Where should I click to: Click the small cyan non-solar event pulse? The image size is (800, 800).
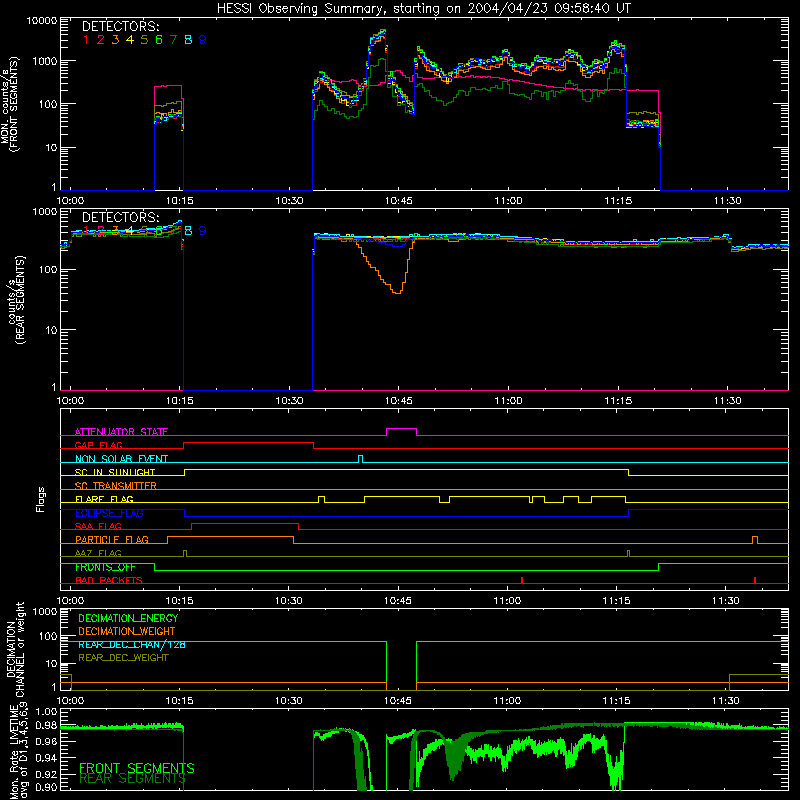[361, 457]
